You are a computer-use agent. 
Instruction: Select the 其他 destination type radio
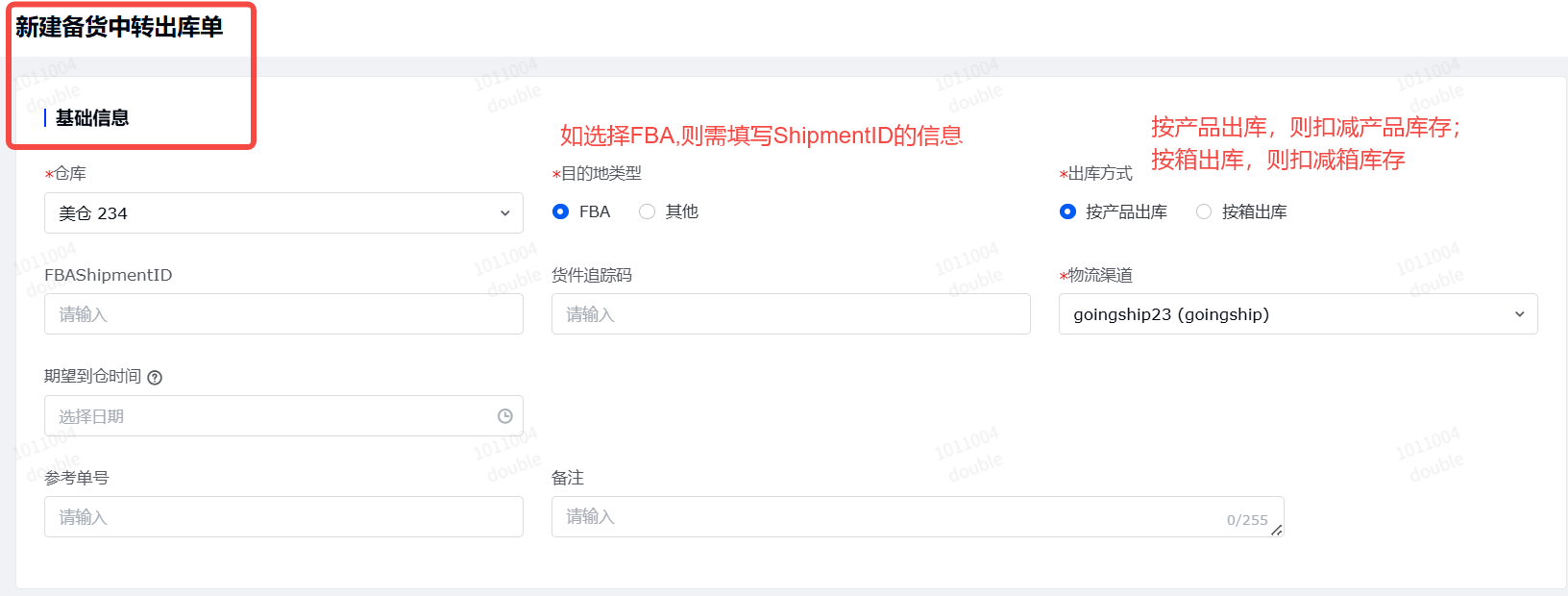point(648,211)
